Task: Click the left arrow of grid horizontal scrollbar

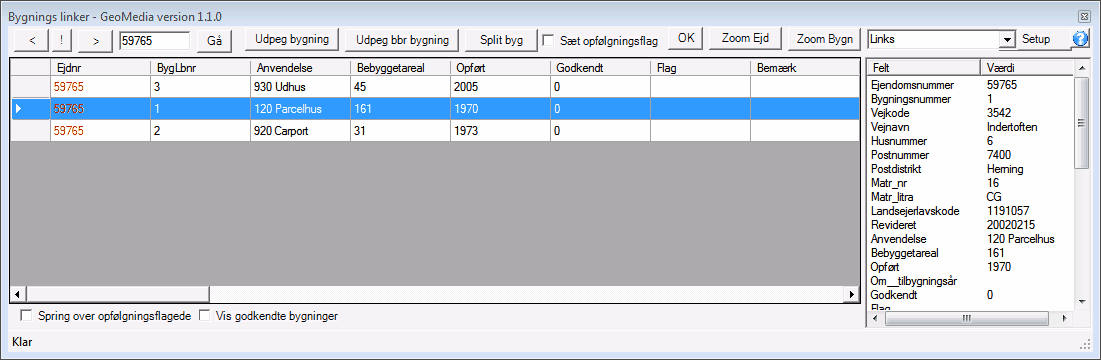Action: coord(19,294)
